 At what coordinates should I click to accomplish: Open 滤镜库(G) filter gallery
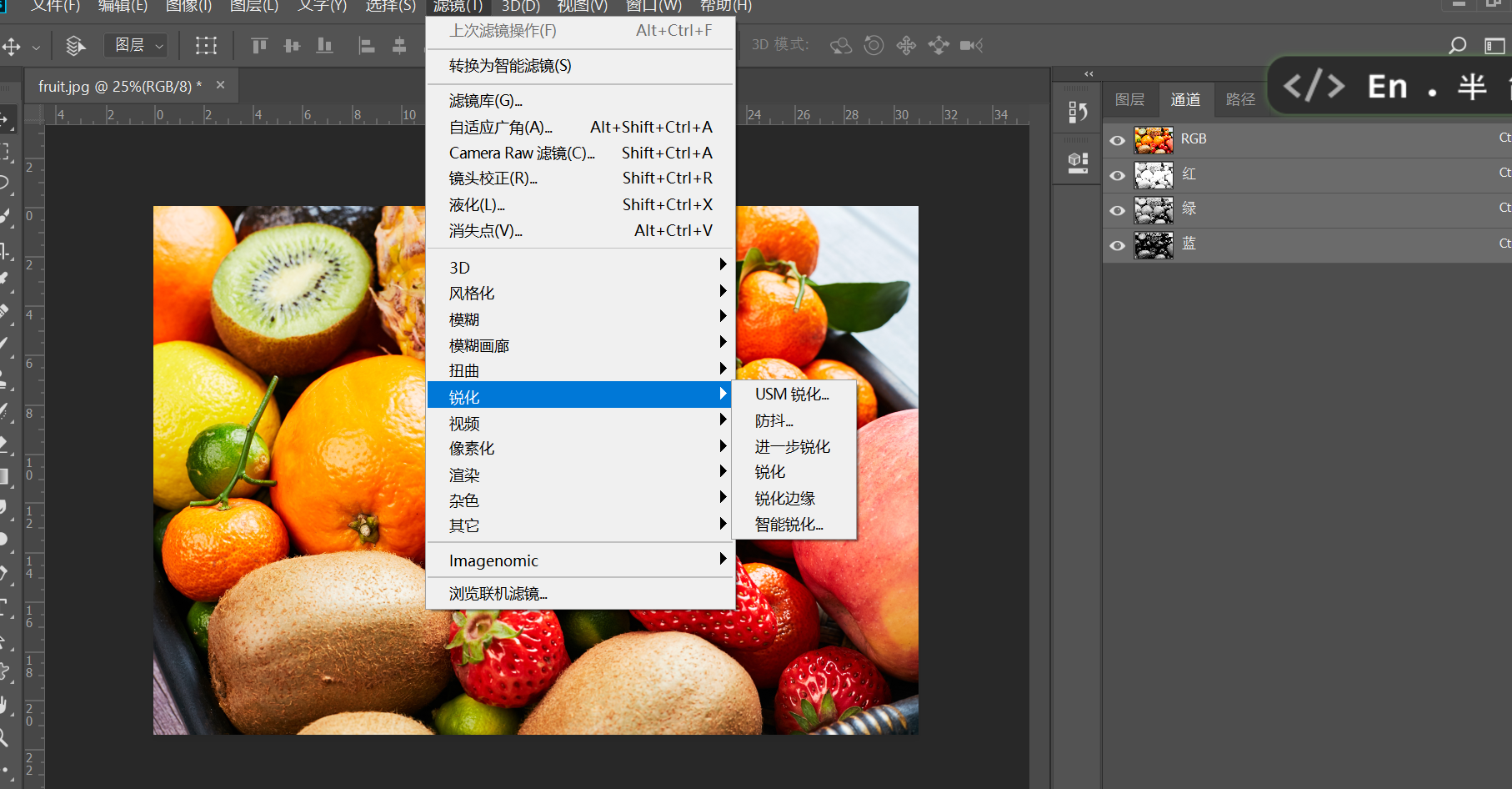pos(580,100)
